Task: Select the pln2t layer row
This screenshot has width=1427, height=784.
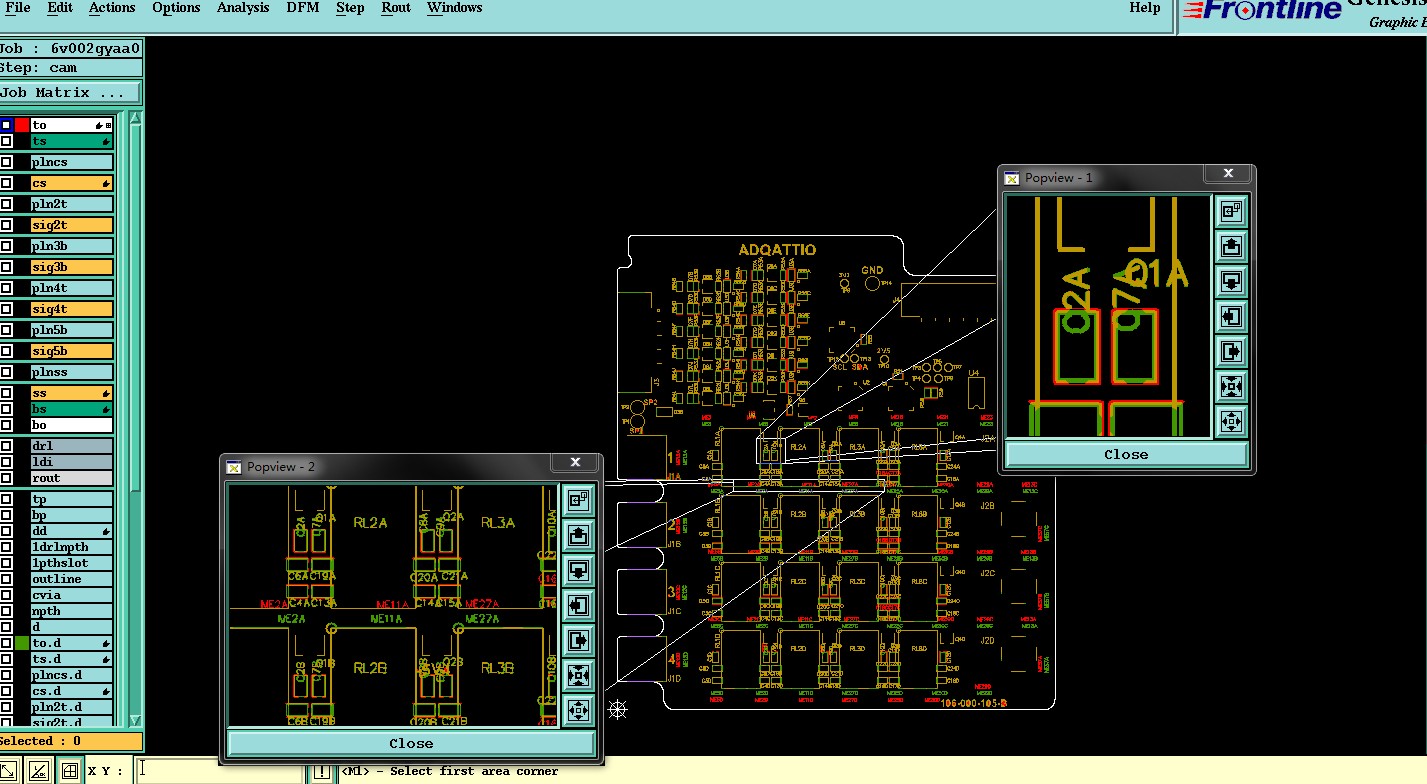Action: pyautogui.click(x=71, y=204)
